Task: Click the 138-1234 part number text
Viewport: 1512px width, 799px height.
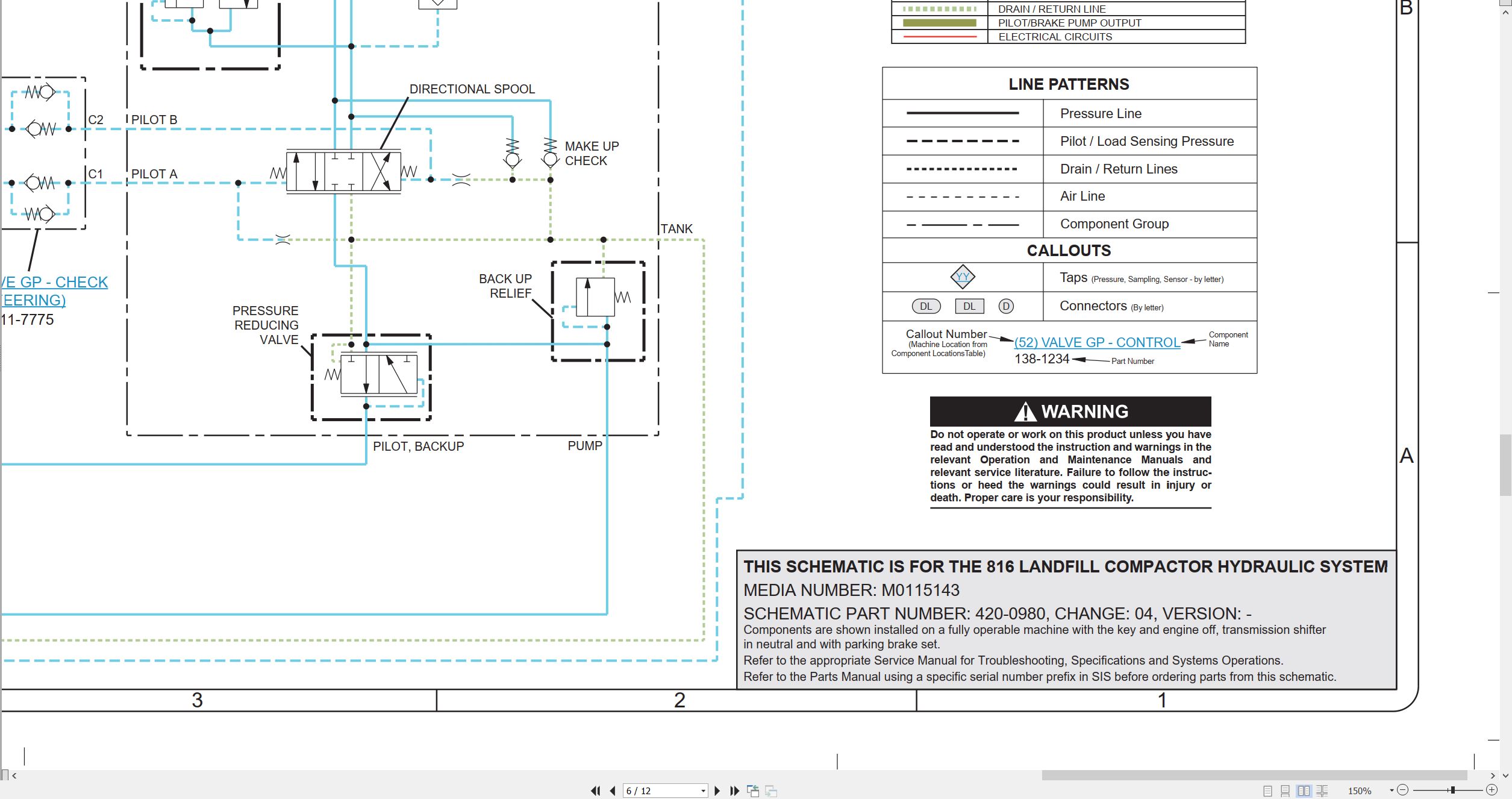Action: pyautogui.click(x=1042, y=359)
